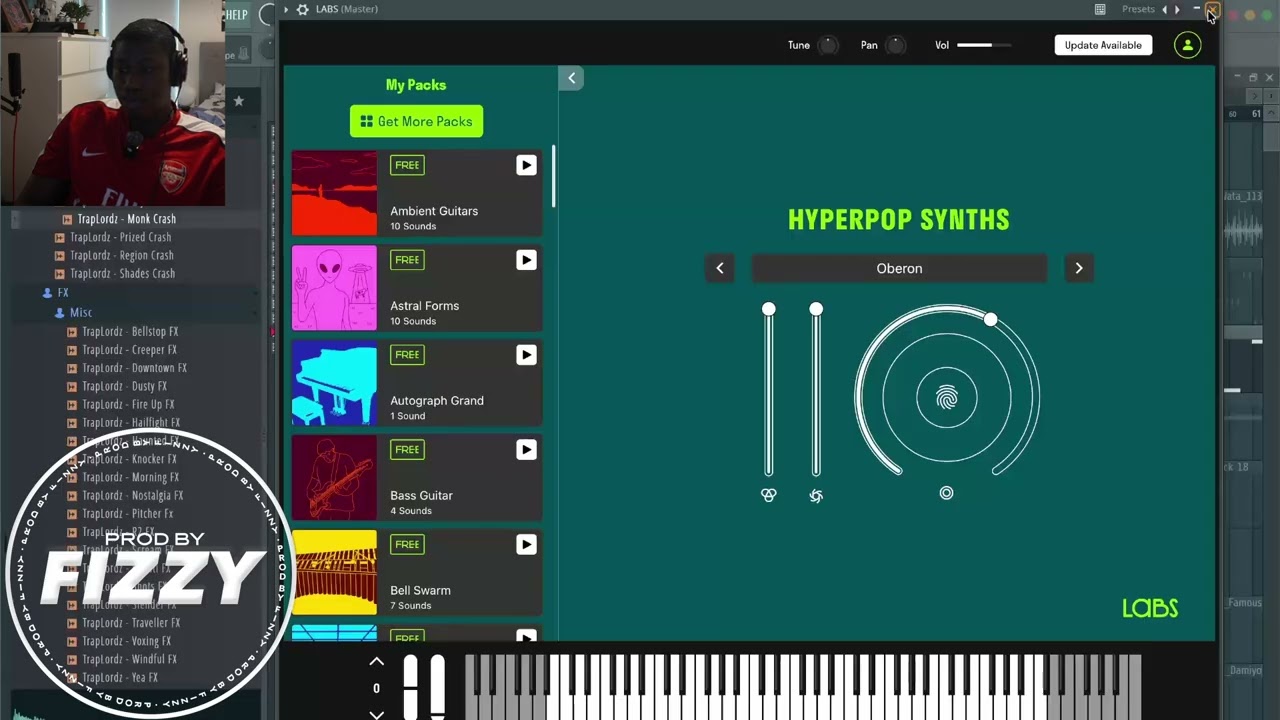
Task: Click the Update Available button
Action: coord(1103,45)
